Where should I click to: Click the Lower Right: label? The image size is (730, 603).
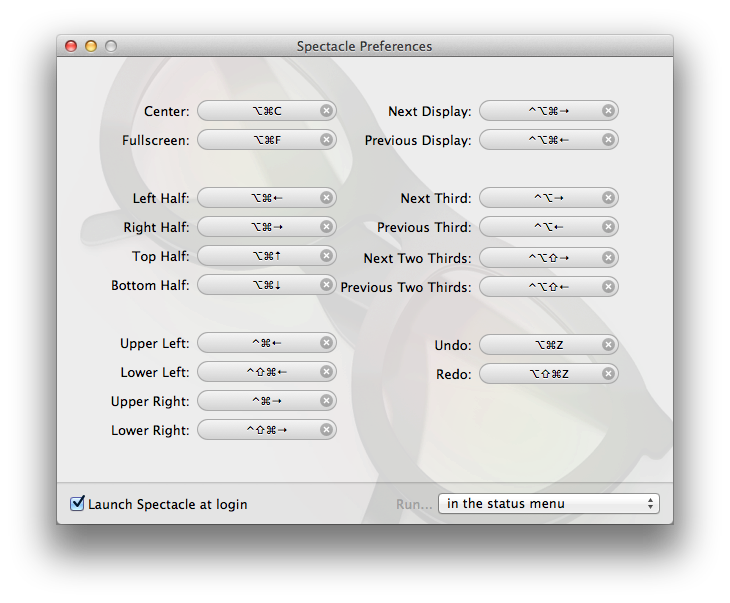click(150, 430)
